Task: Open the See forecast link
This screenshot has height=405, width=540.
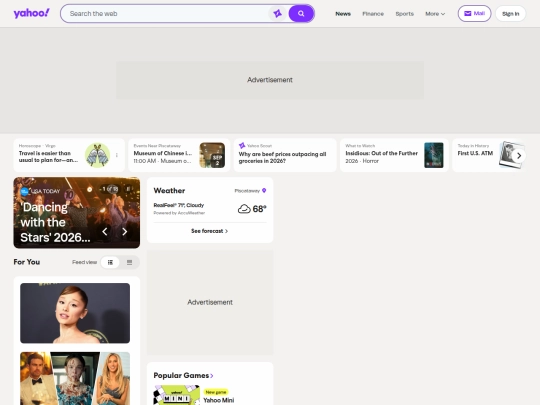Action: pyautogui.click(x=210, y=231)
